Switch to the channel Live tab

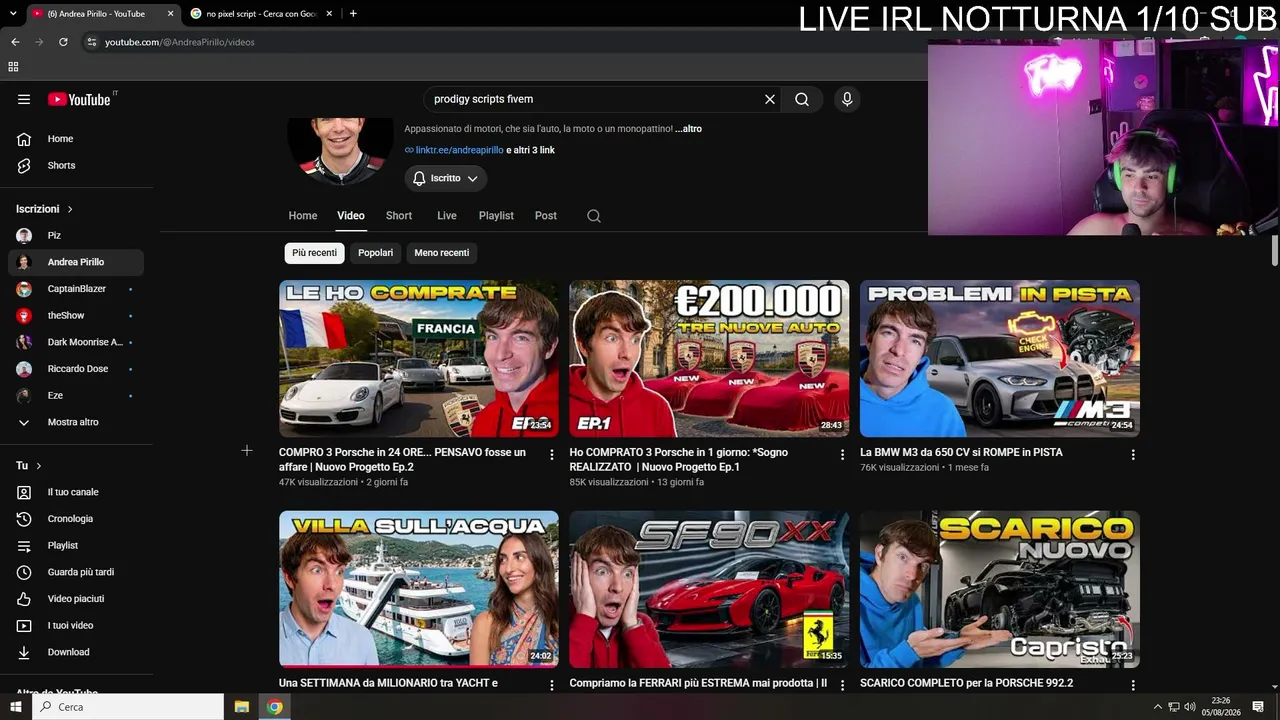click(x=447, y=216)
